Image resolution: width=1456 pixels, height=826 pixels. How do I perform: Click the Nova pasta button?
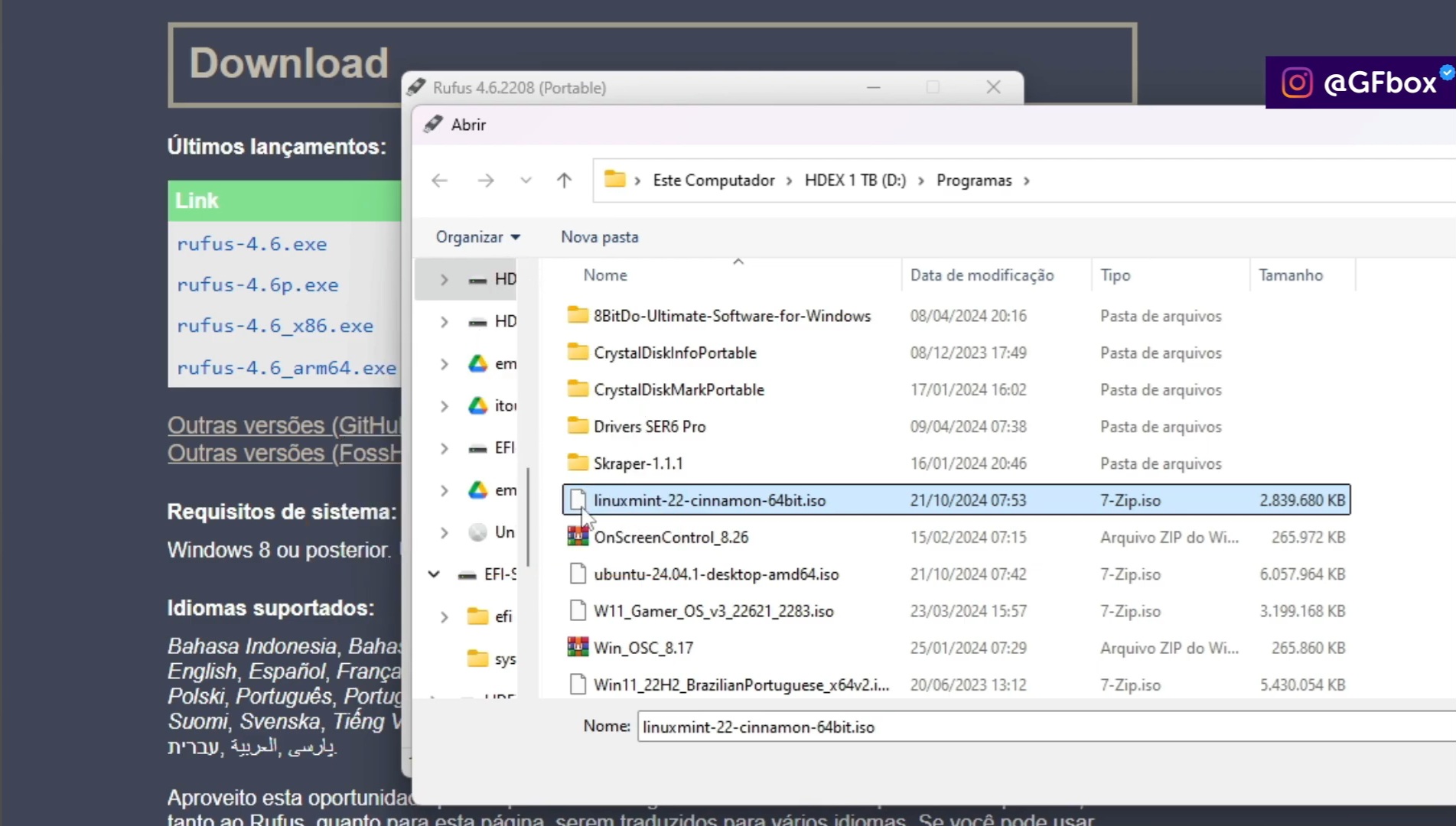(599, 237)
